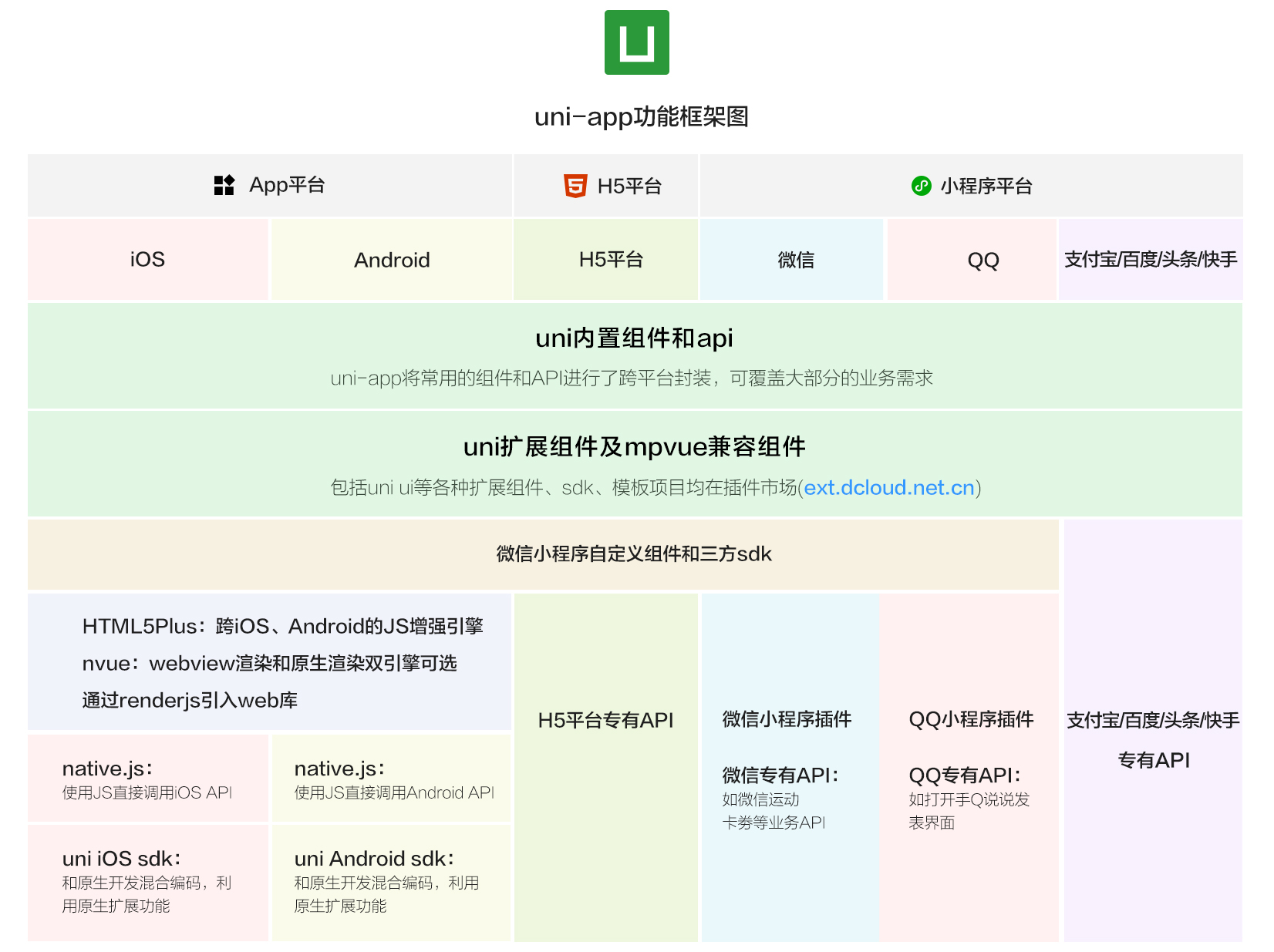Select the 支付宝/百度/头条/快手 platform cell
This screenshot has height=952, width=1274.
pyautogui.click(x=1150, y=259)
